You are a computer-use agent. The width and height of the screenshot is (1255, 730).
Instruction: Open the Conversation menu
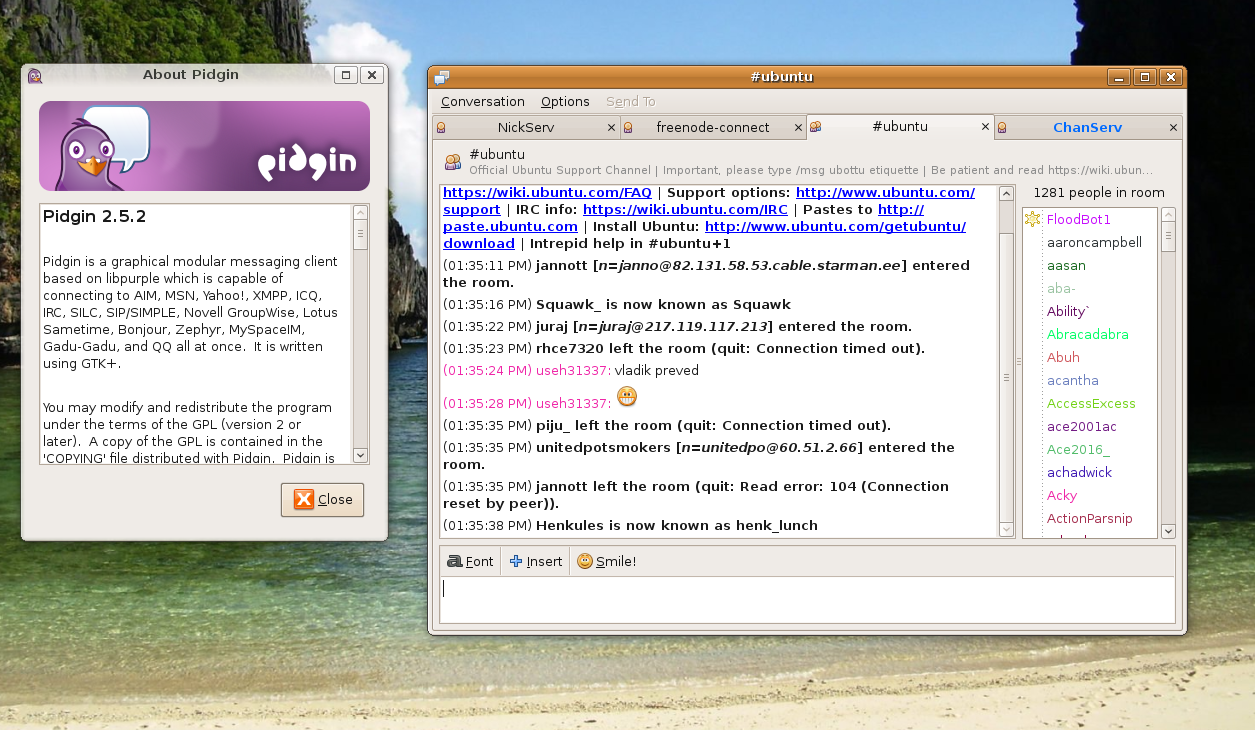tap(483, 101)
